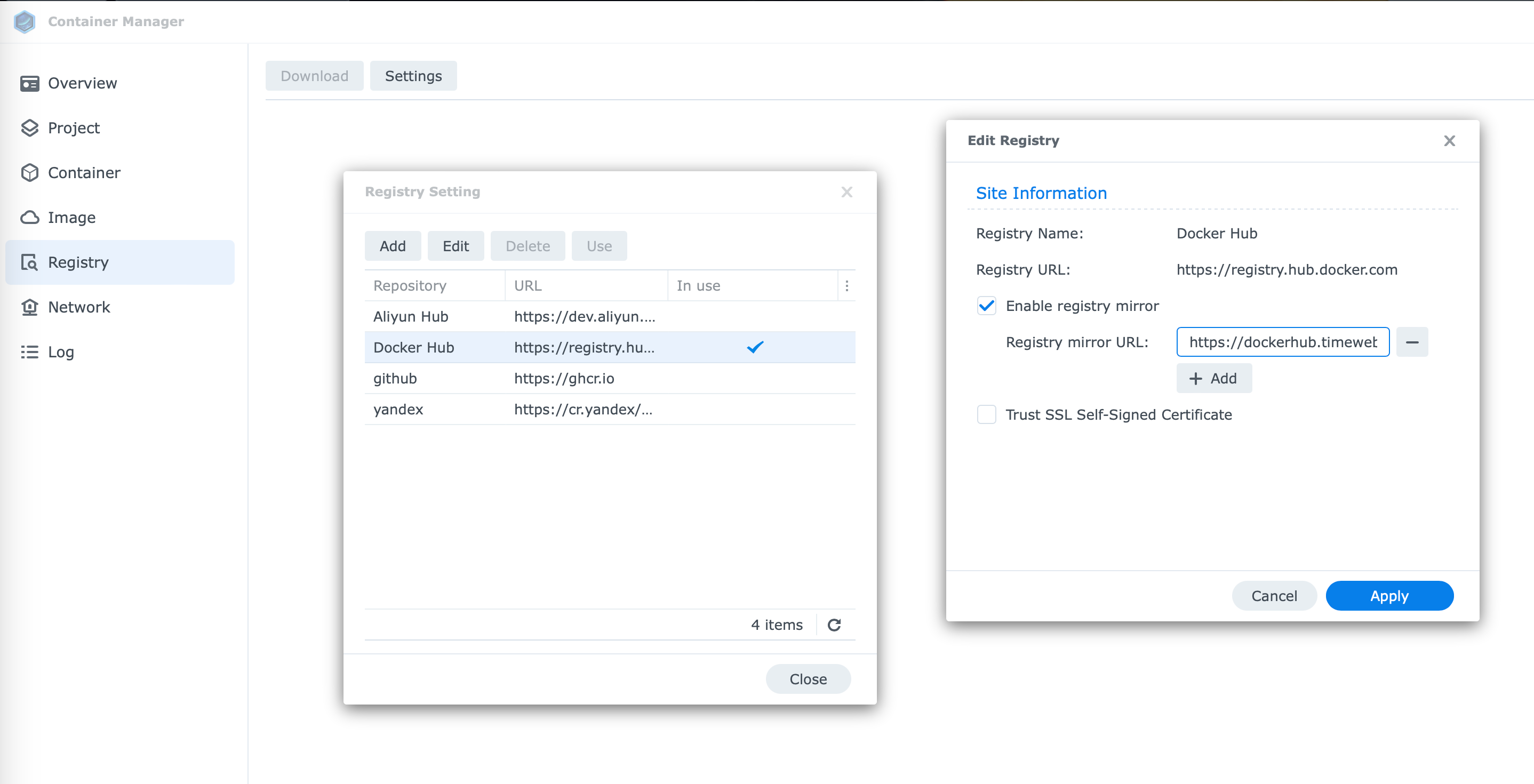Viewport: 1534px width, 784px height.
Task: Open the column options menu in Registry Setting
Action: click(x=847, y=285)
